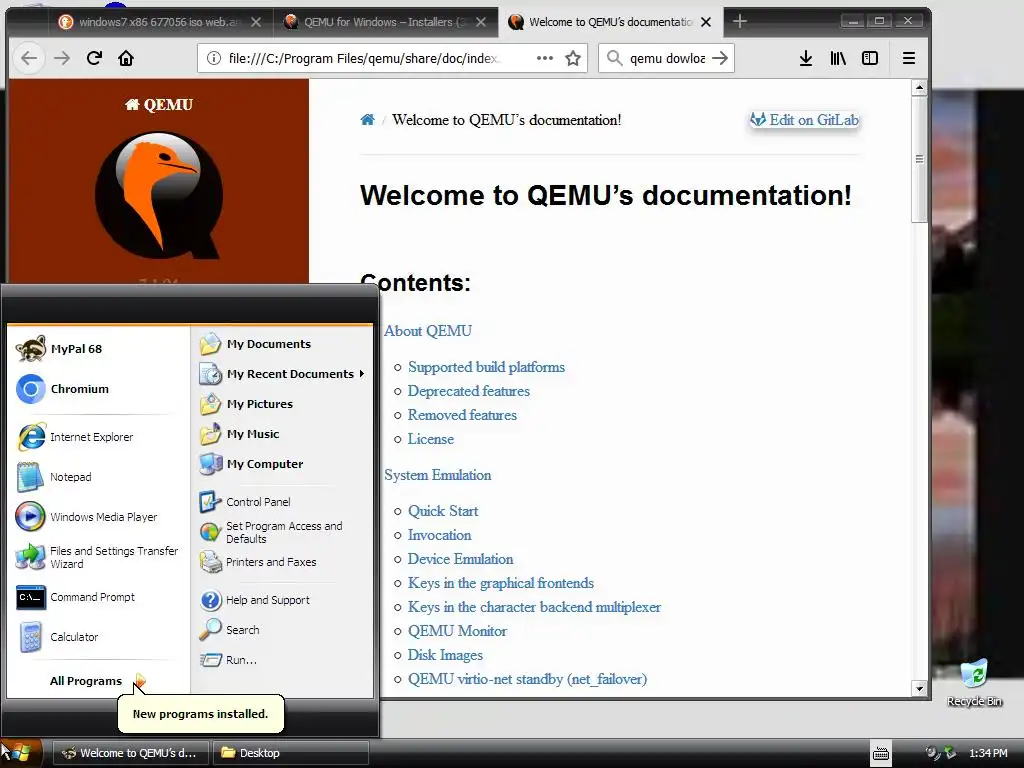This screenshot has height=768, width=1024.
Task: Show site information icon in address bar
Action: (x=214, y=58)
